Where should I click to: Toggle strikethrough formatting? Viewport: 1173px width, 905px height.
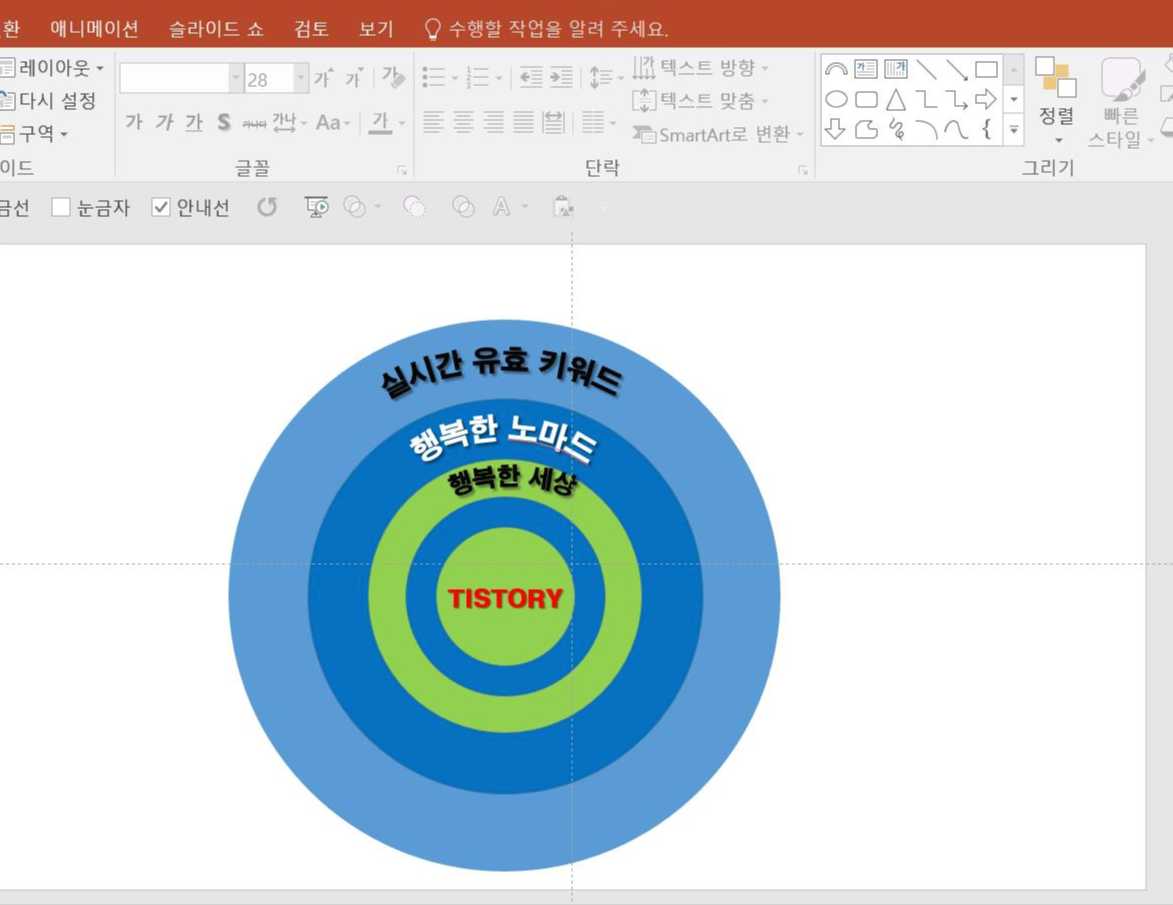(x=254, y=123)
